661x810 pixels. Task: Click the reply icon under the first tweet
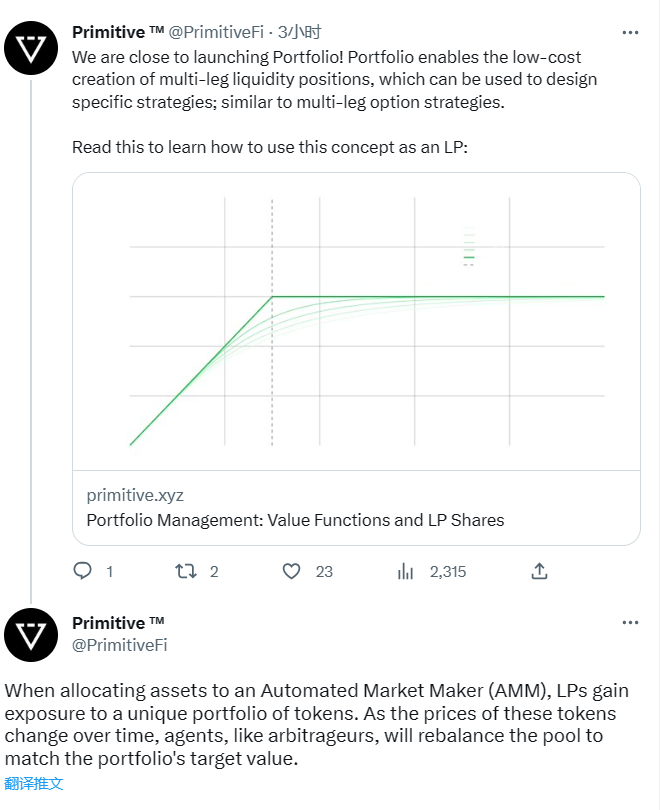tap(83, 571)
